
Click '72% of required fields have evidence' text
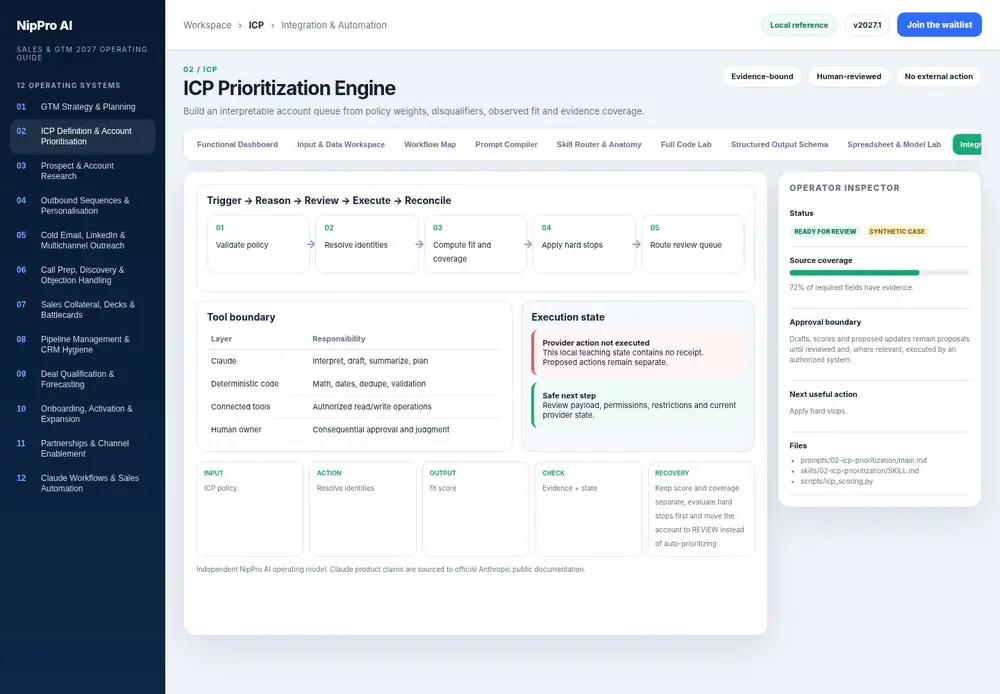click(x=851, y=288)
